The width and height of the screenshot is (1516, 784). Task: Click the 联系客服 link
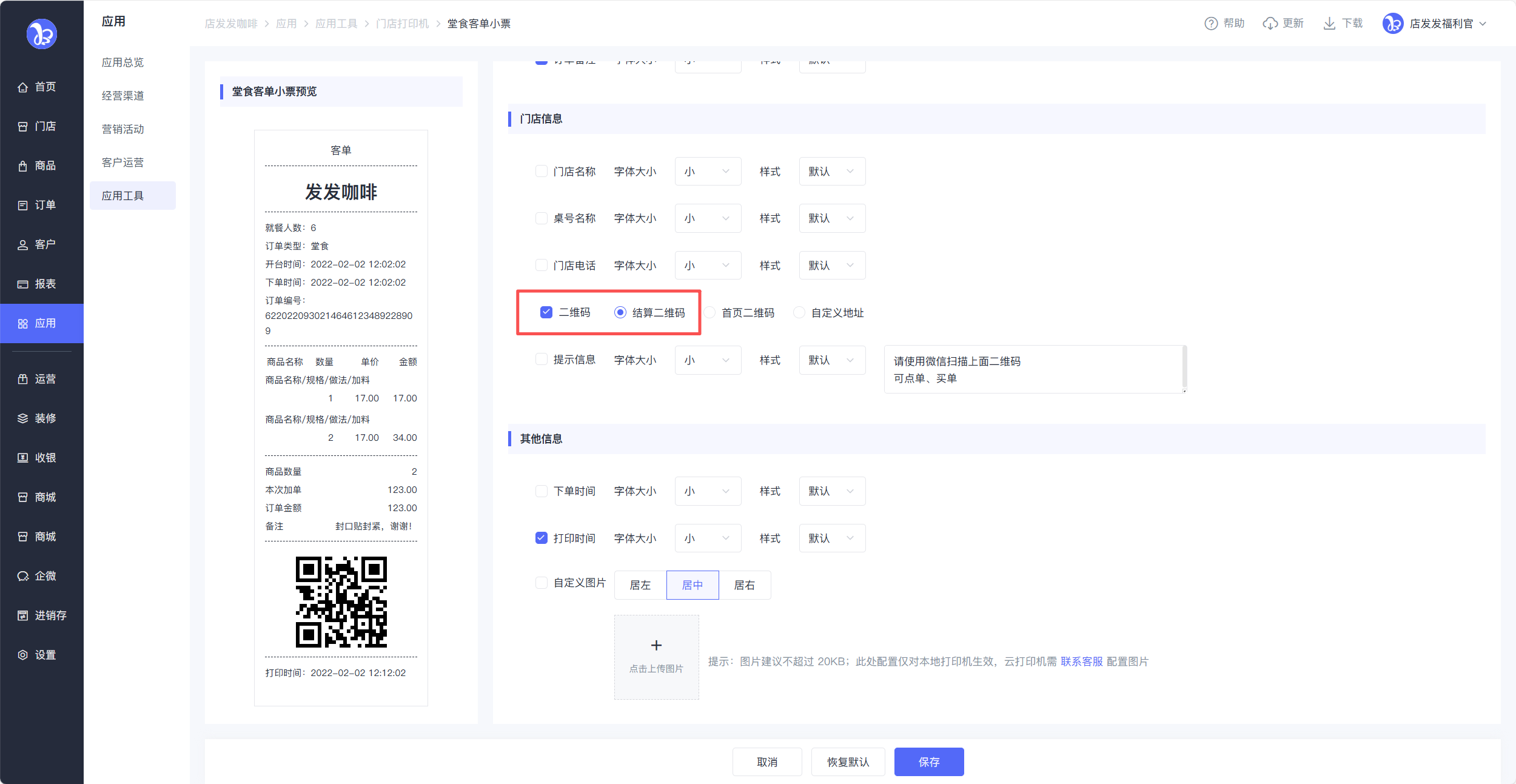point(1081,662)
